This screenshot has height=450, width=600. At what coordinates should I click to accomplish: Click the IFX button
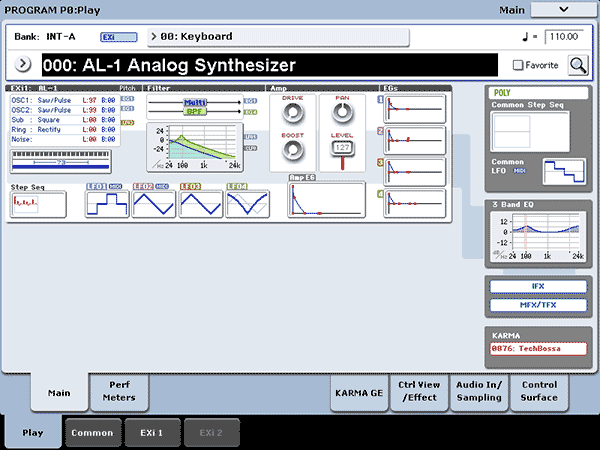[x=538, y=286]
